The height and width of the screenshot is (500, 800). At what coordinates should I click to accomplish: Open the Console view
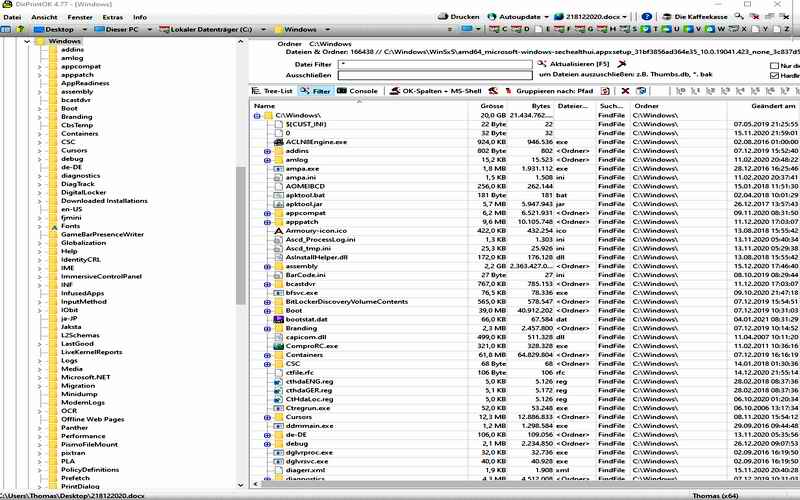click(357, 91)
